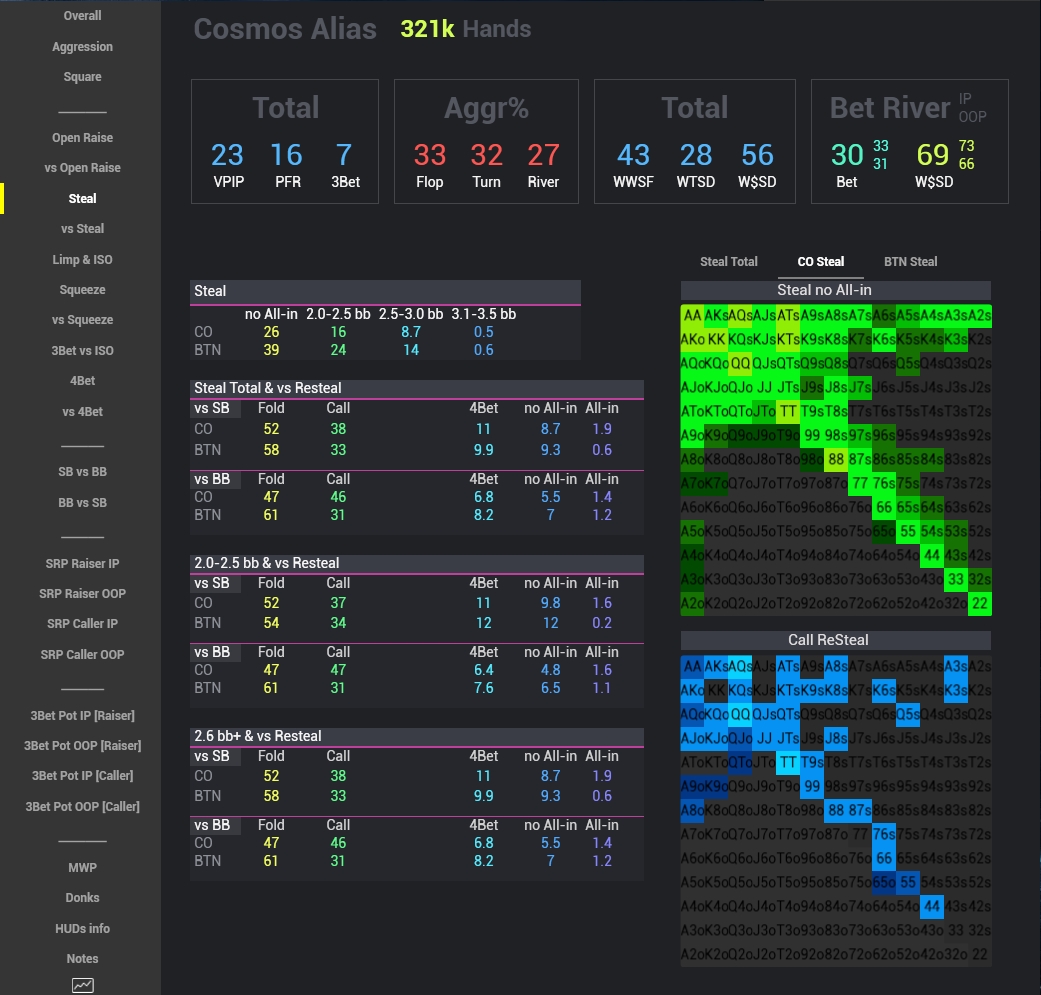The image size is (1041, 995).
Task: Reselect the active CO Steal tab
Action: tap(820, 261)
